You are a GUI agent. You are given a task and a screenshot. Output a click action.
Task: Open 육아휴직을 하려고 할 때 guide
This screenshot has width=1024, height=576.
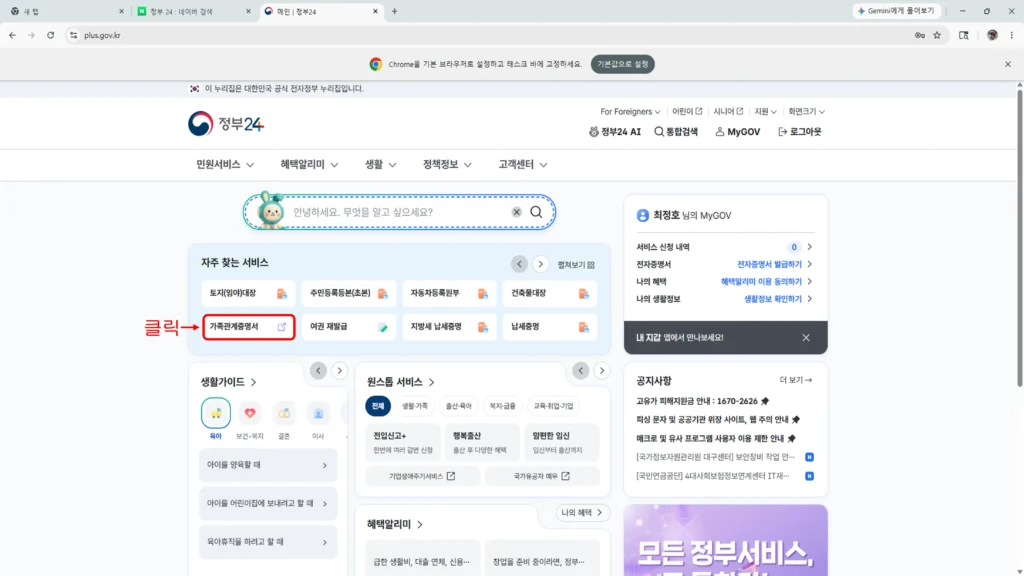point(268,542)
